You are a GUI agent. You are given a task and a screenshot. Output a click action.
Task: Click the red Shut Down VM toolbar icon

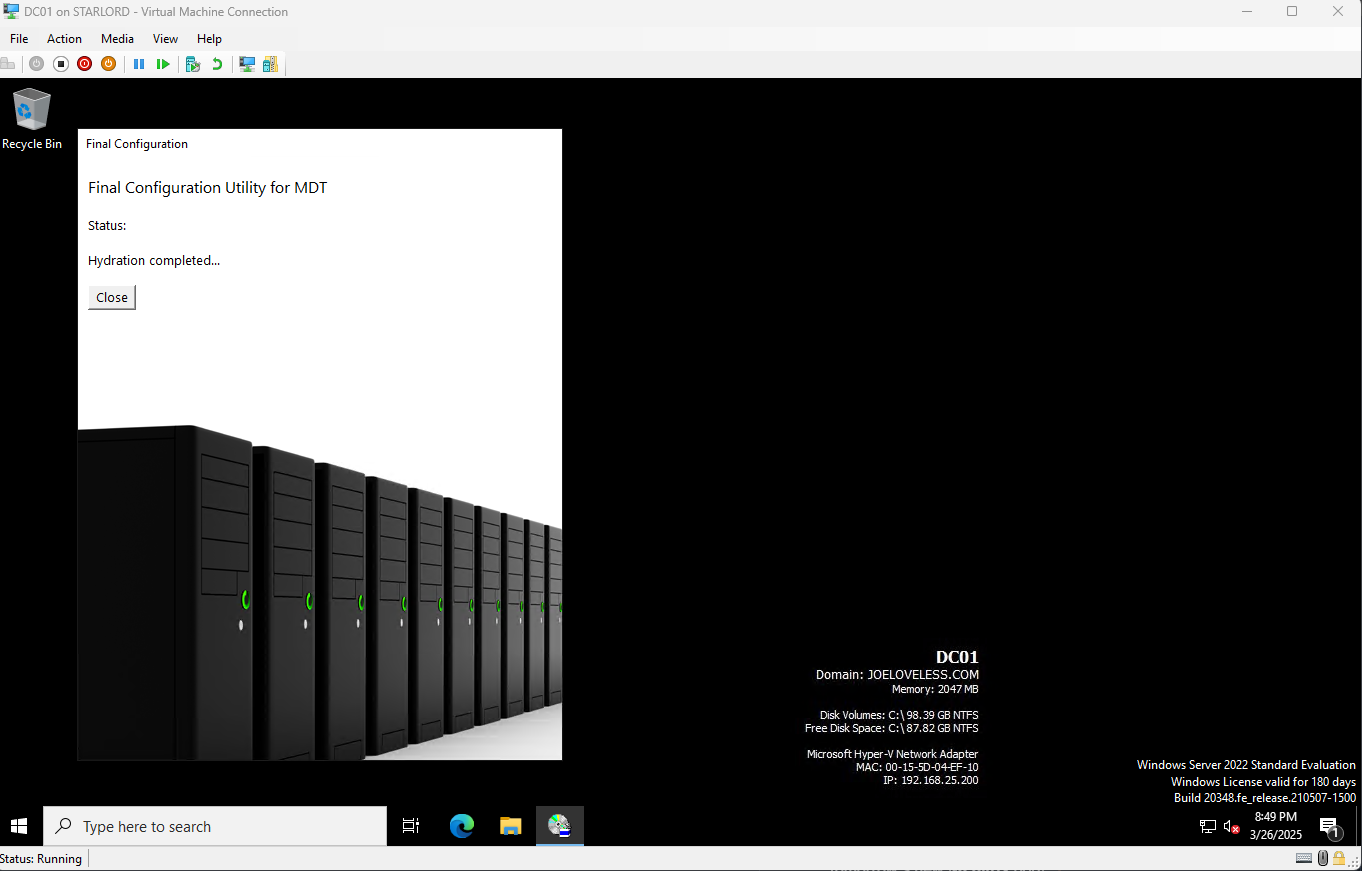[84, 64]
